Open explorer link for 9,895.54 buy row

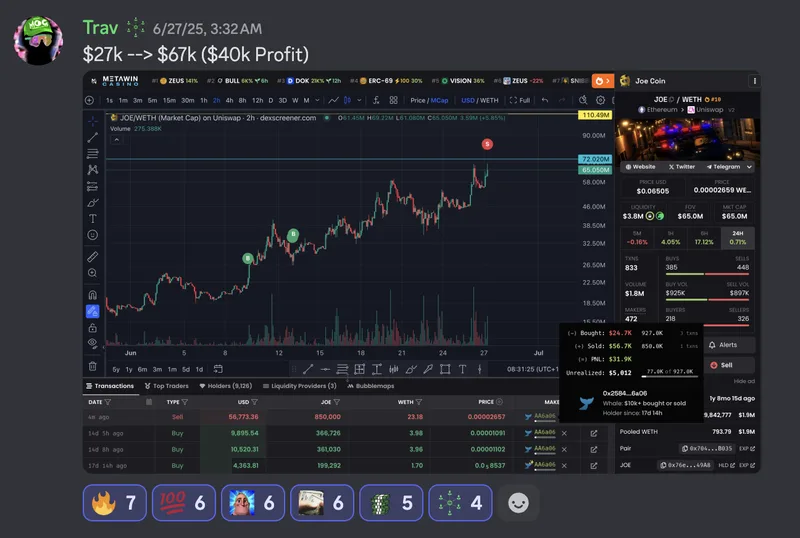[593, 433]
